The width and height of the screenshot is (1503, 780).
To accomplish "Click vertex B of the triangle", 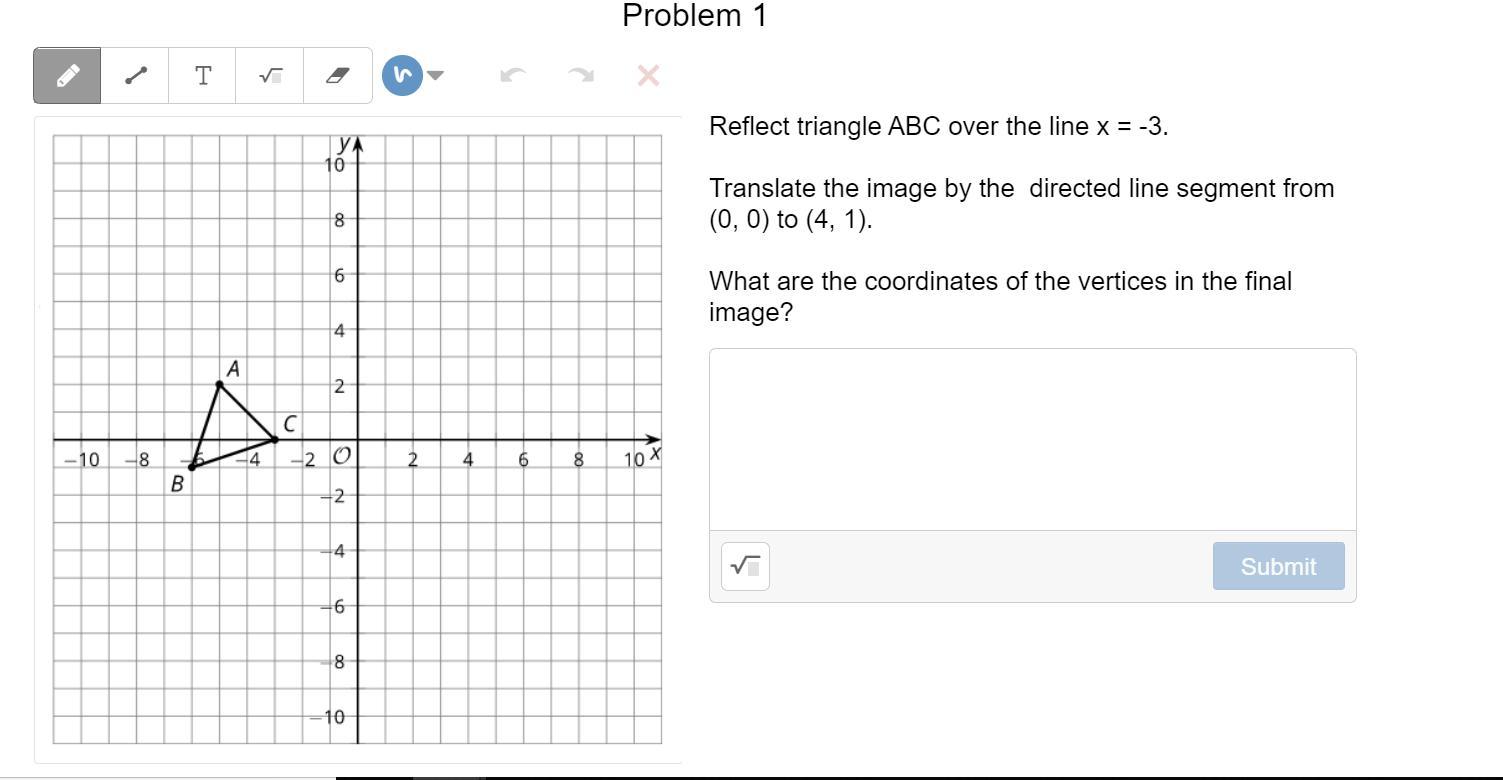I will [x=192, y=467].
